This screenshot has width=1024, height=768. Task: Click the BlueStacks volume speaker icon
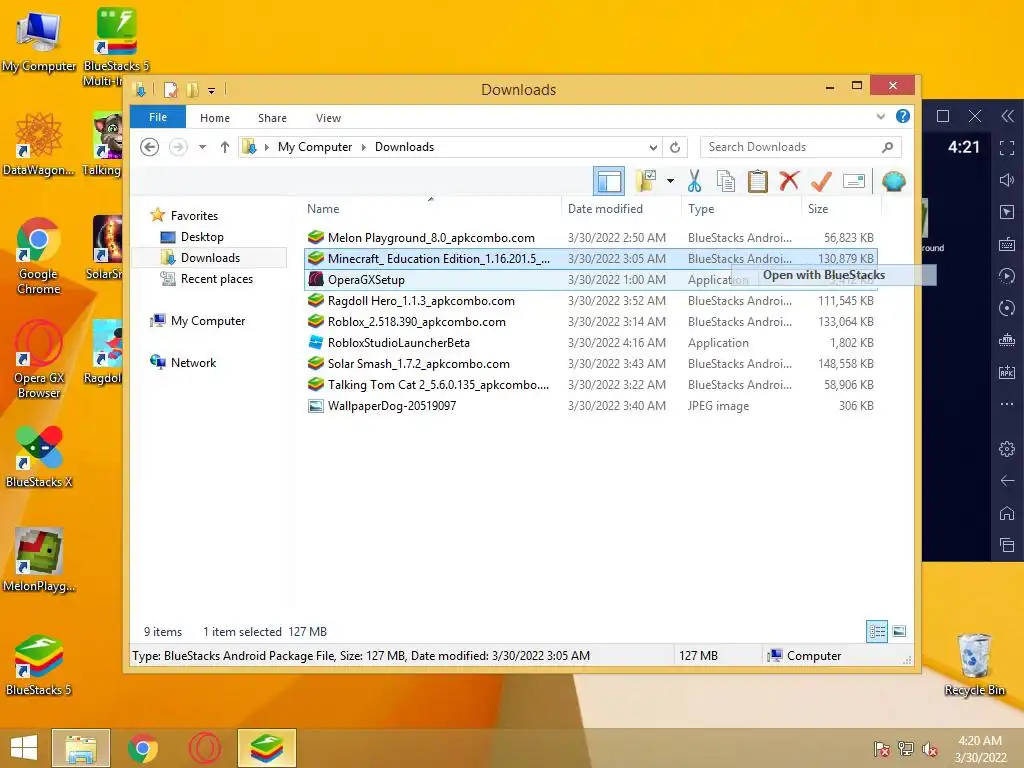click(x=1007, y=180)
